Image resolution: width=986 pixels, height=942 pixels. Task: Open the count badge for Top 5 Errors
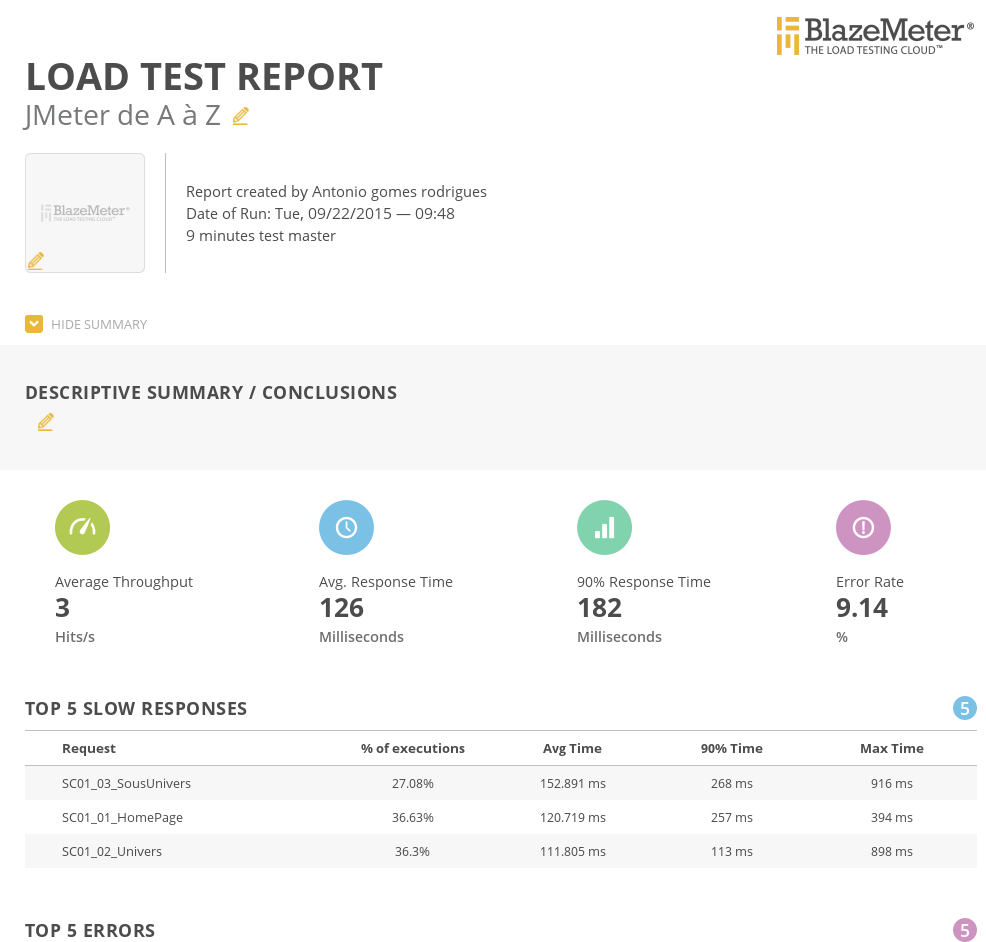[x=964, y=931]
